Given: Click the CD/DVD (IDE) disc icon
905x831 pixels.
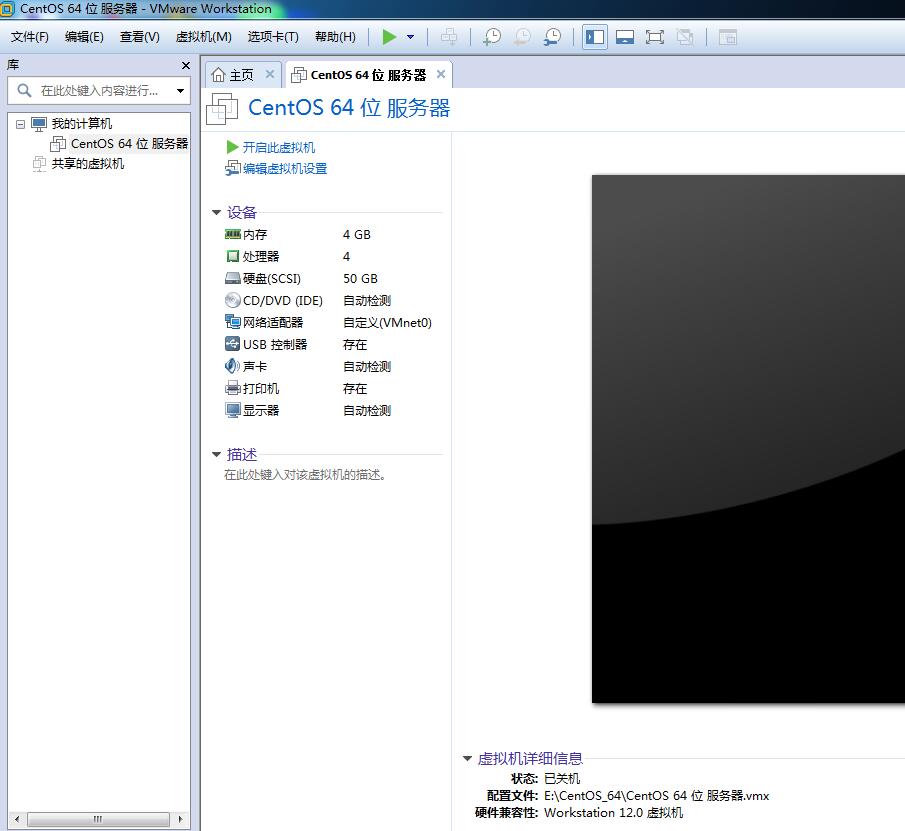Looking at the screenshot, I should pos(233,300).
